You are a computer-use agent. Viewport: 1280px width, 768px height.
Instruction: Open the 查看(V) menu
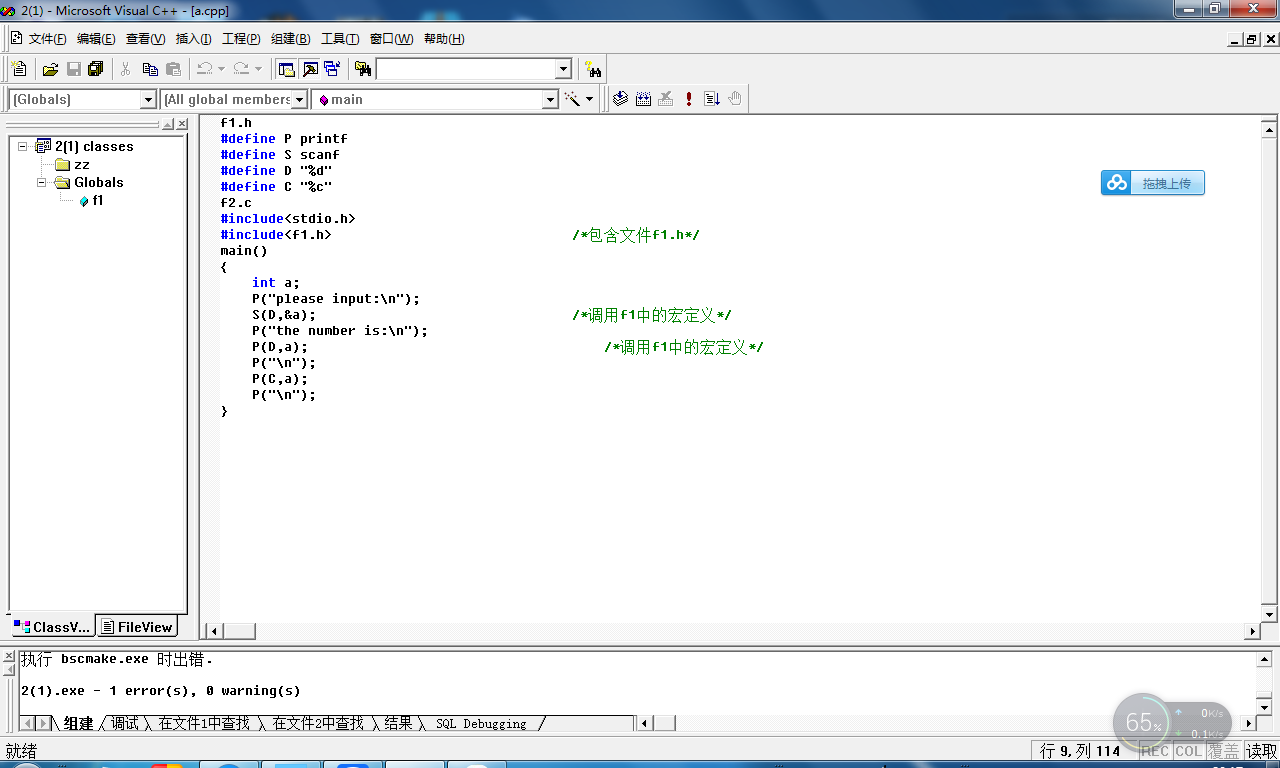[145, 39]
